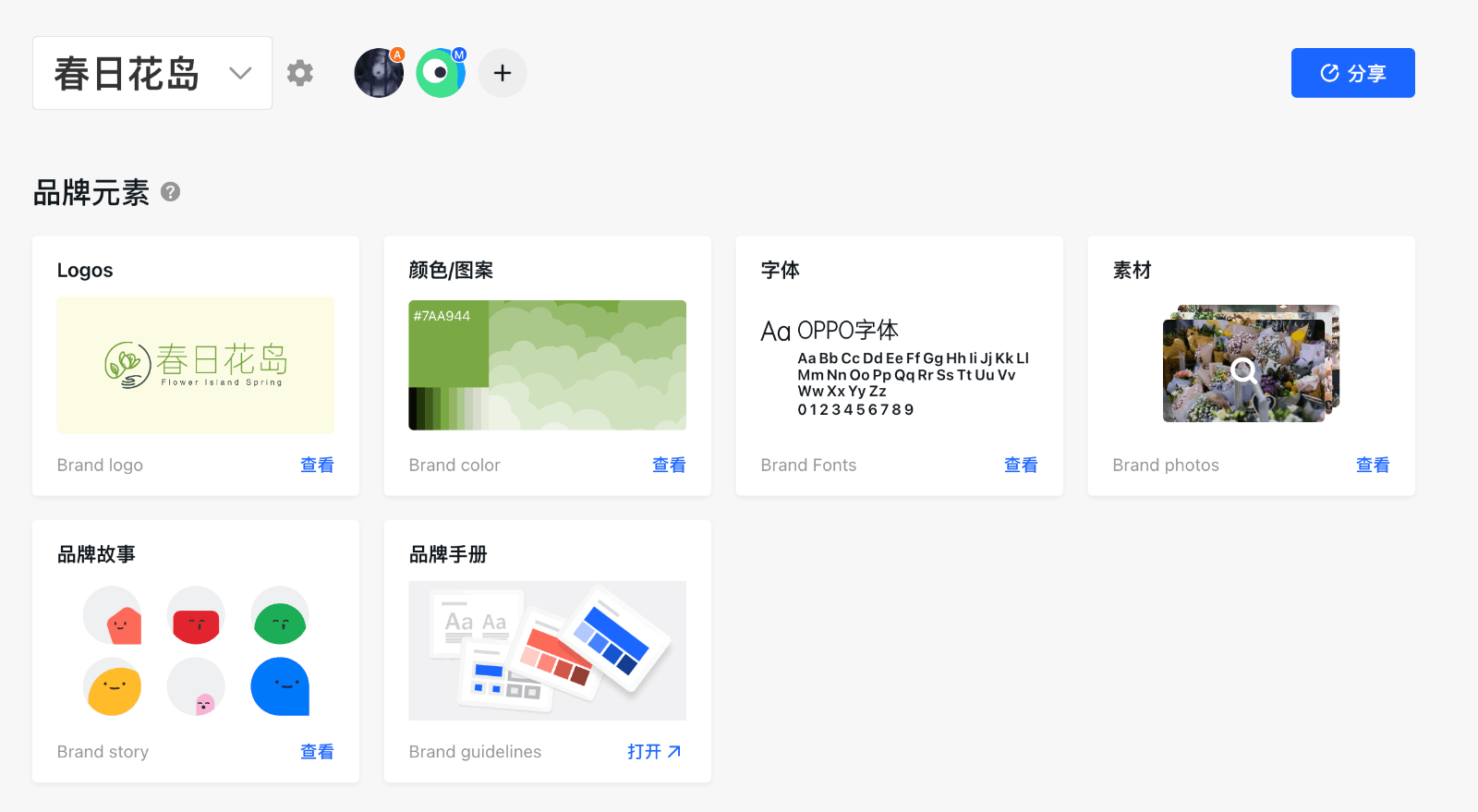View Brand Fonts via 查看 link
Screen dimensions: 1478x812
[x=1021, y=466]
